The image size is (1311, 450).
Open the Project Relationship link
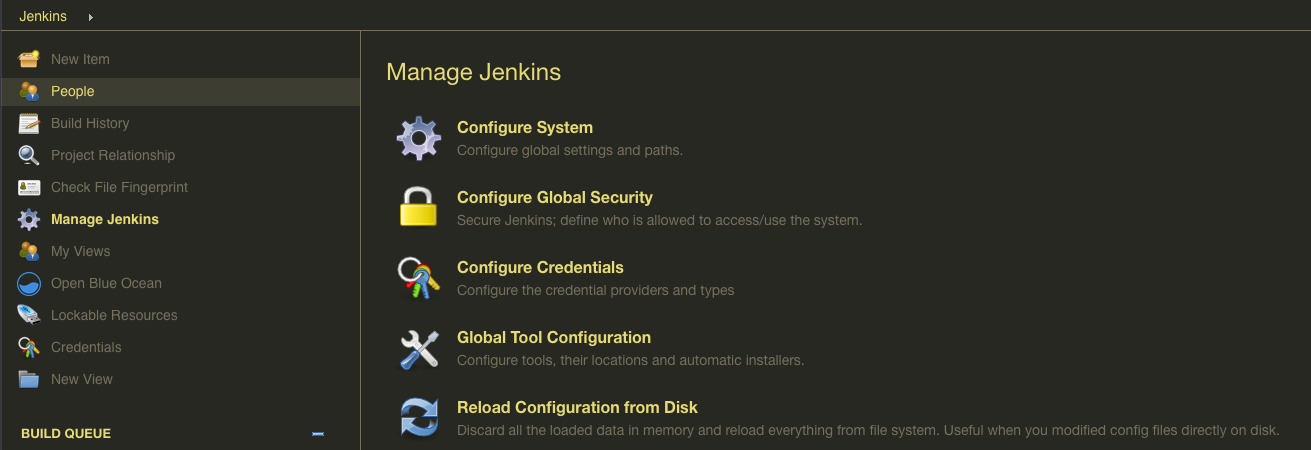pos(113,155)
